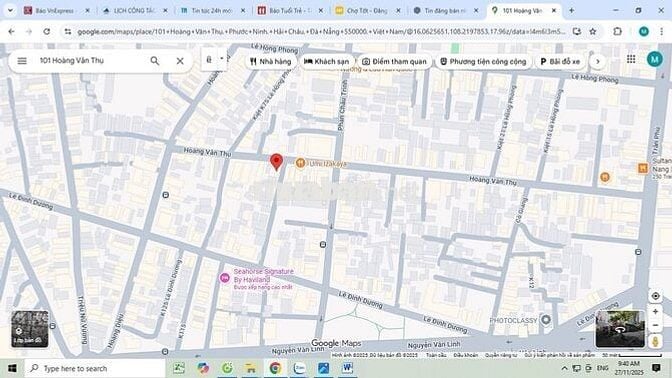View site information icon in address bar
The image size is (672, 378).
click(68, 31)
